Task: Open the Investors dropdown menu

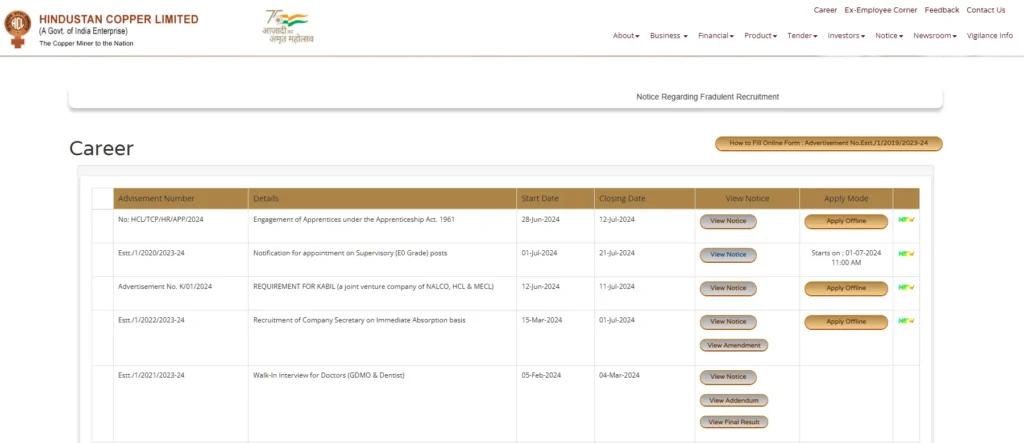Action: (x=846, y=36)
